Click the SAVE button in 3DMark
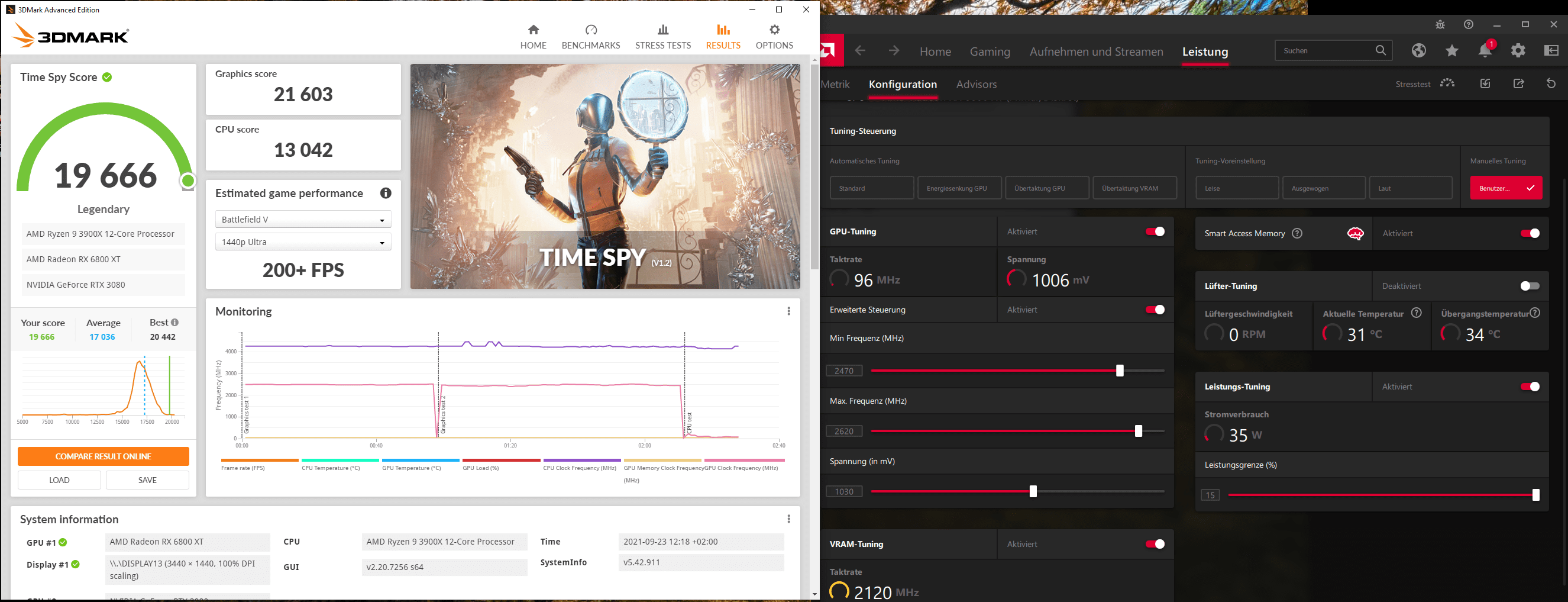Image resolution: width=1568 pixels, height=602 pixels. pos(147,480)
